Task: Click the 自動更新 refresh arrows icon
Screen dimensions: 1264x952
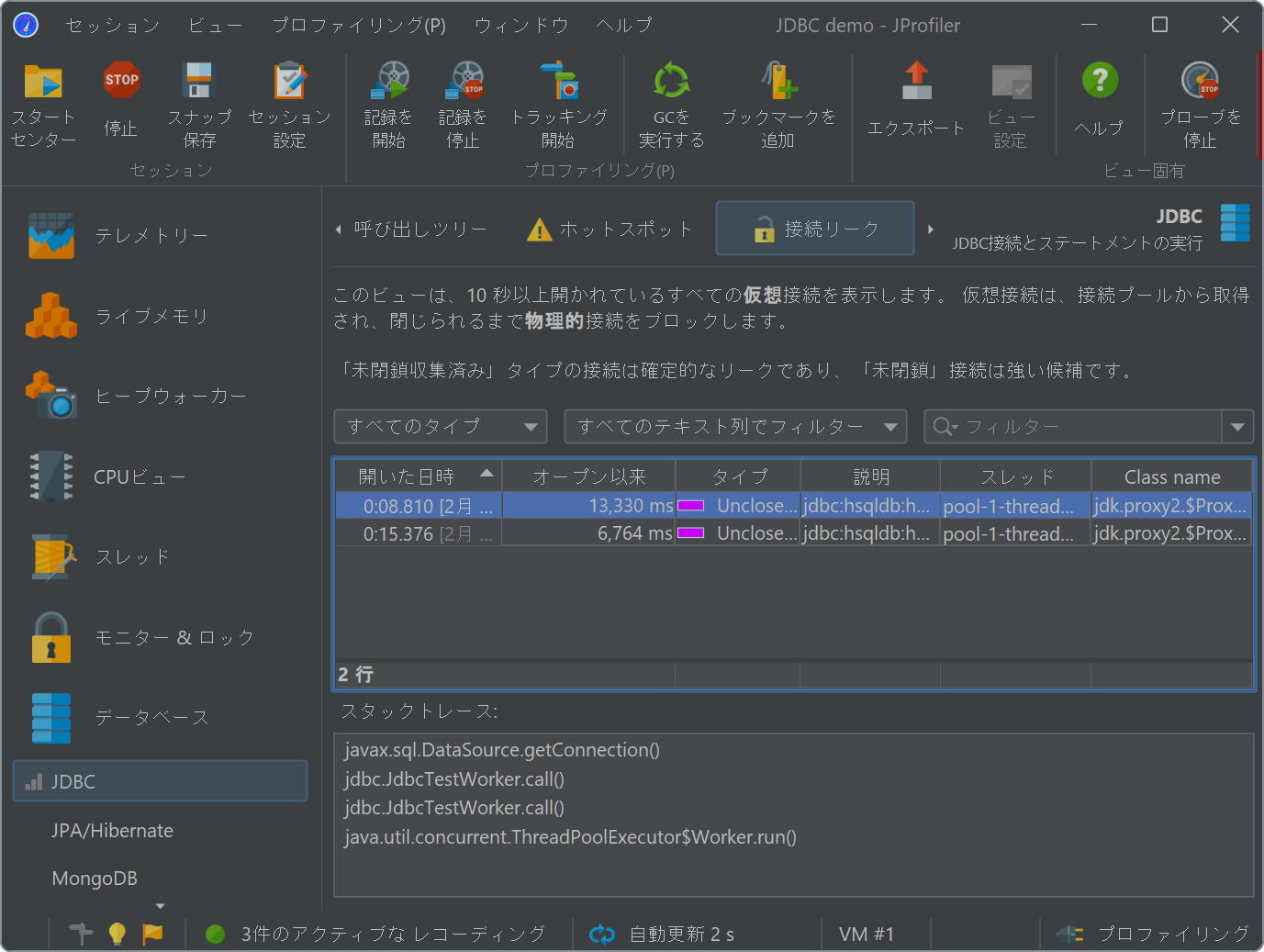Action: (x=602, y=935)
